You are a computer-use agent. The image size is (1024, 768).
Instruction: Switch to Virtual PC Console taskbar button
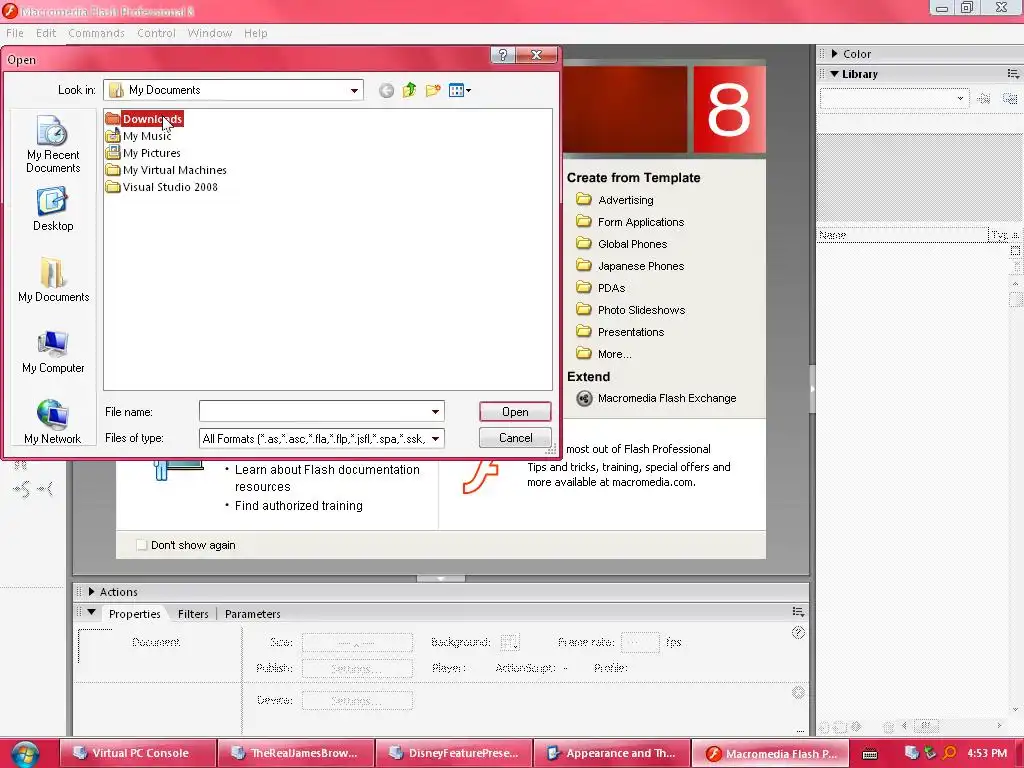click(138, 753)
